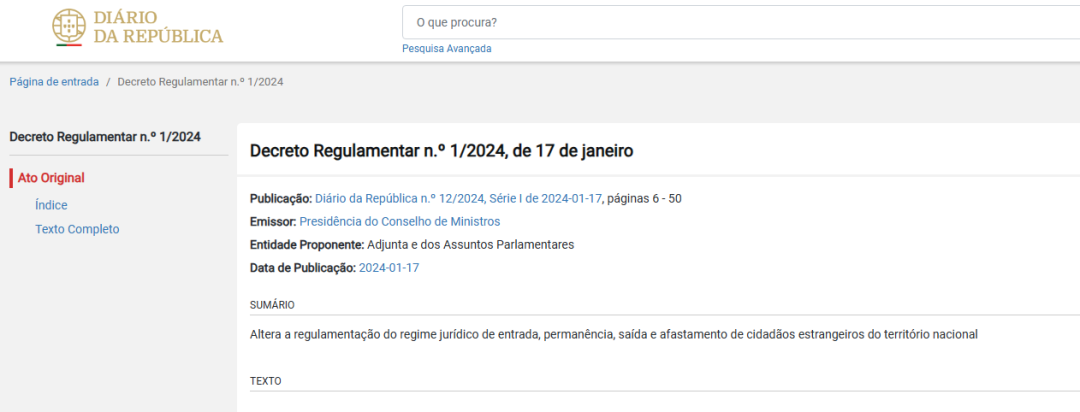Focus the 'O que procura?' search field
Viewport: 1080px width, 412px height.
[x=740, y=22]
